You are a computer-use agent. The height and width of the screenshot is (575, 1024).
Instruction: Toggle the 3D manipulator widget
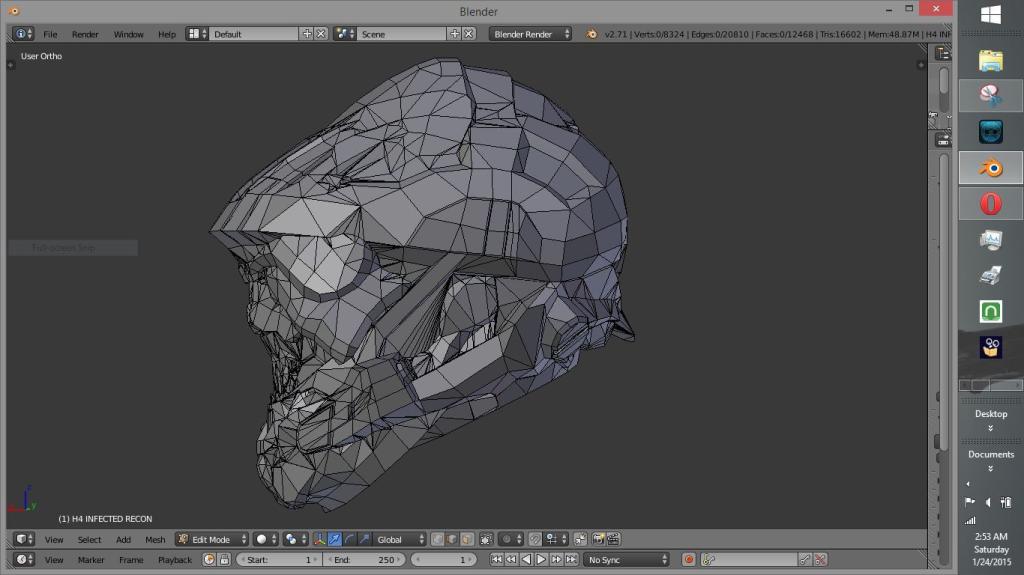pyautogui.click(x=319, y=539)
